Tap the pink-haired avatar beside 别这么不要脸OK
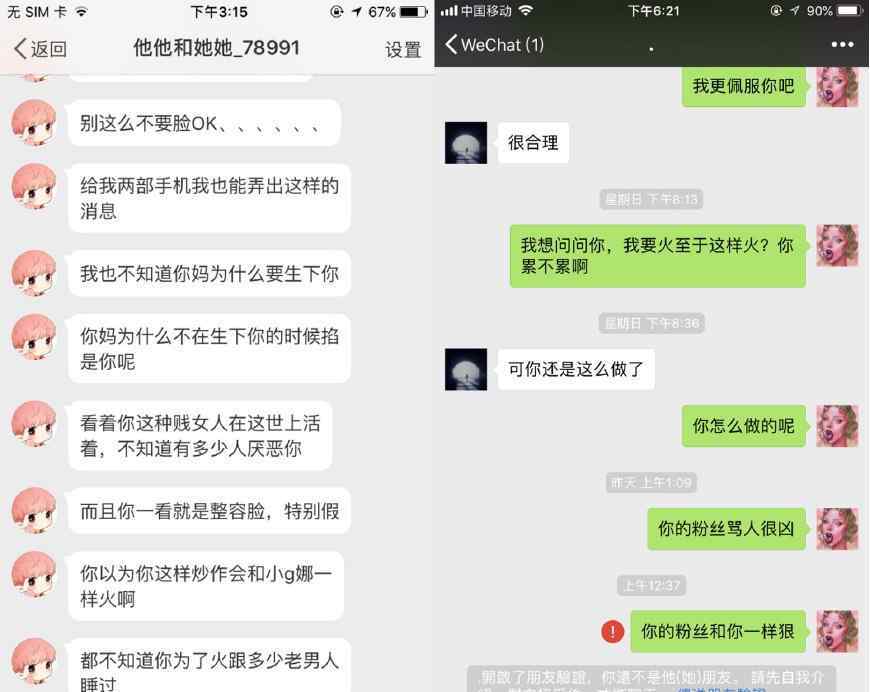Screen dimensions: 870x692 pos(34,122)
